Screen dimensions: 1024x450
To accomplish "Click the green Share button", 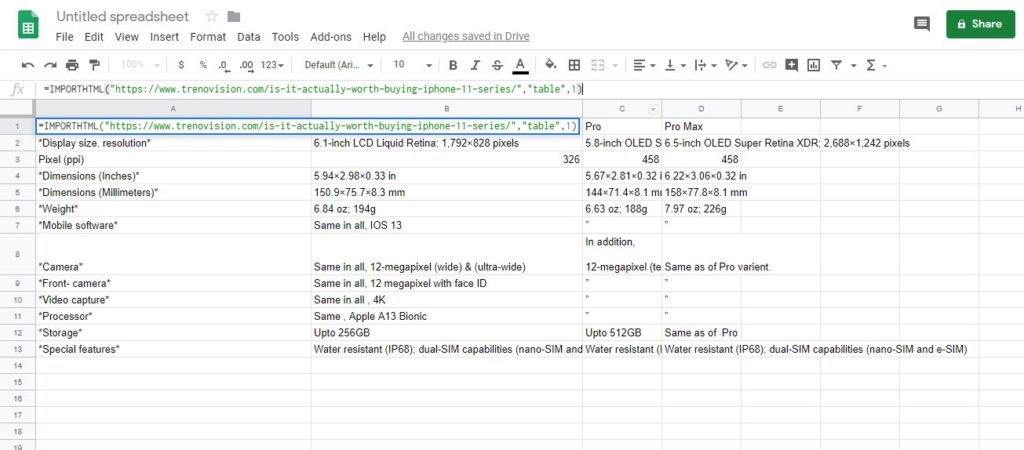I will pos(980,24).
